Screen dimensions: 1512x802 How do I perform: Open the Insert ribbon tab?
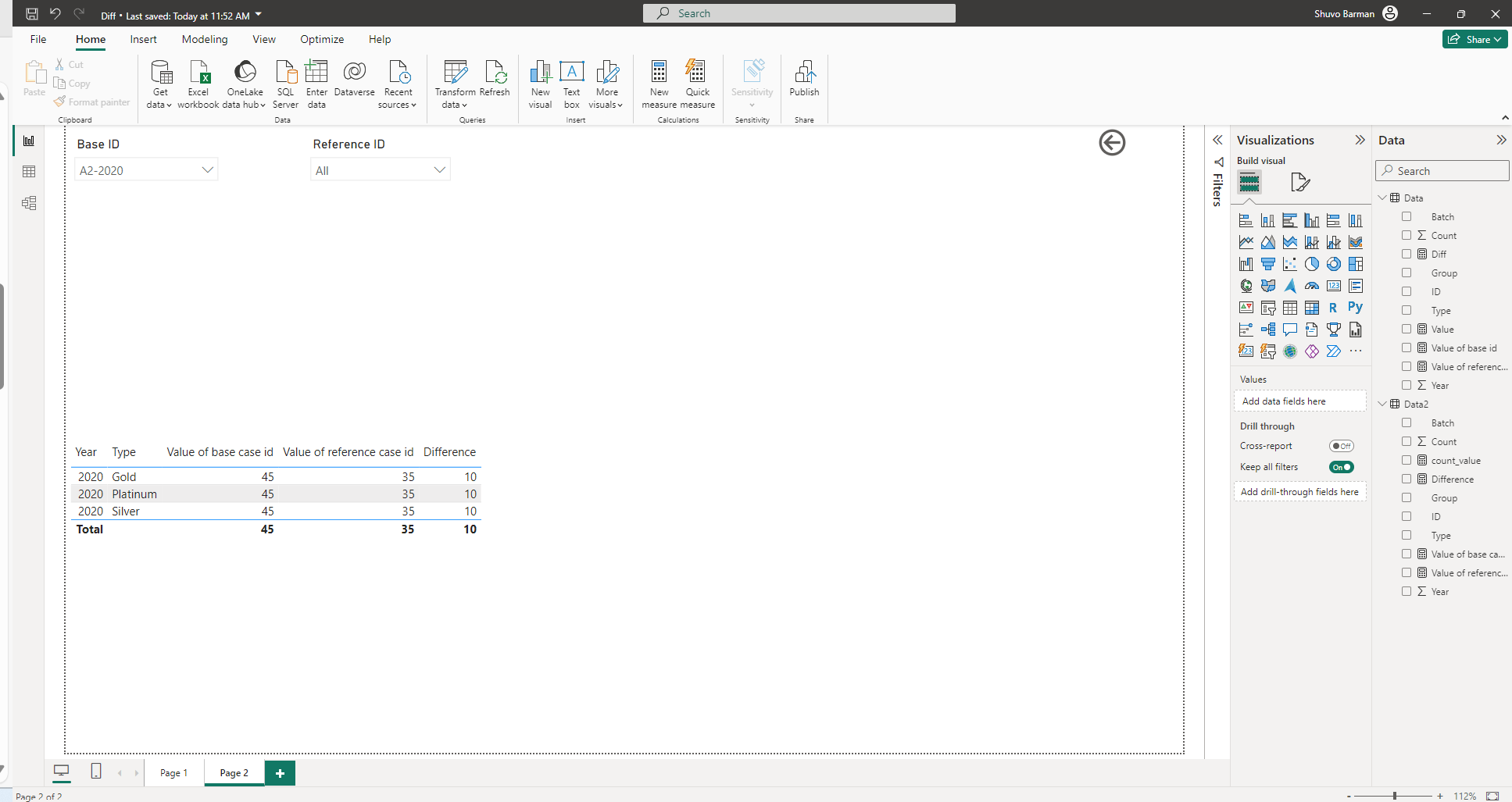(143, 39)
